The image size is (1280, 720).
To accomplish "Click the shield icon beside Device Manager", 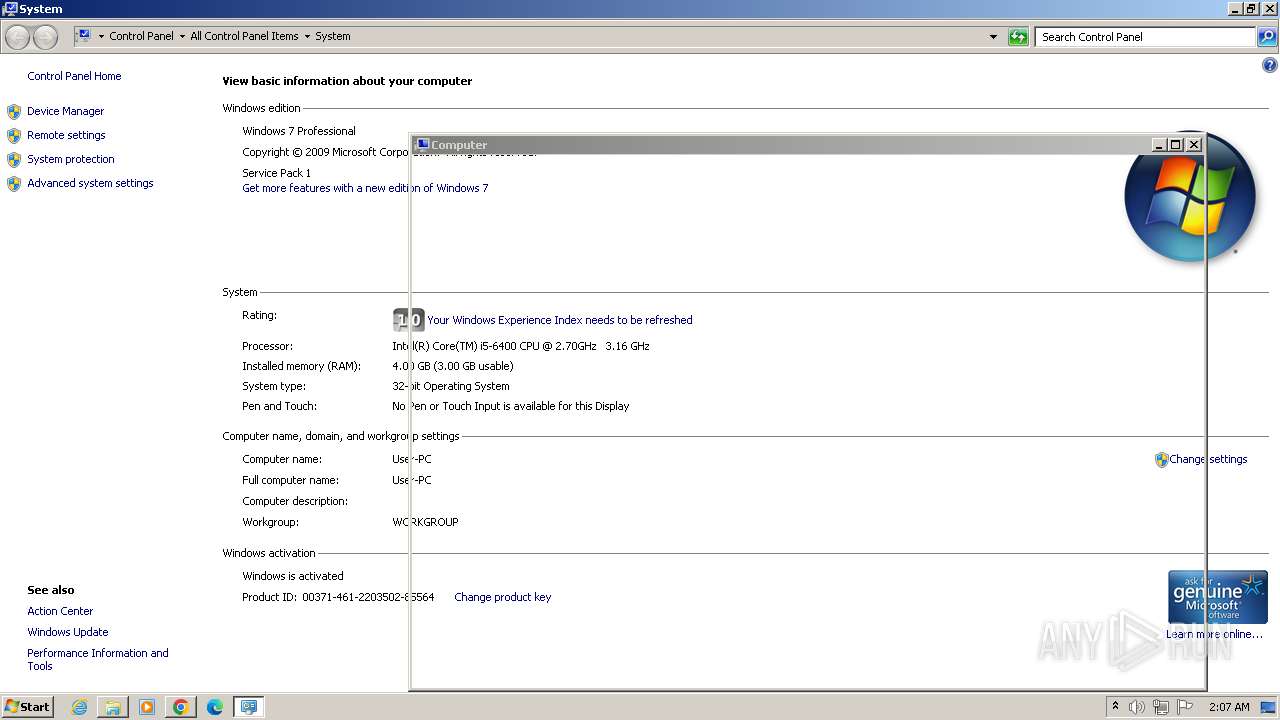I will [x=14, y=111].
